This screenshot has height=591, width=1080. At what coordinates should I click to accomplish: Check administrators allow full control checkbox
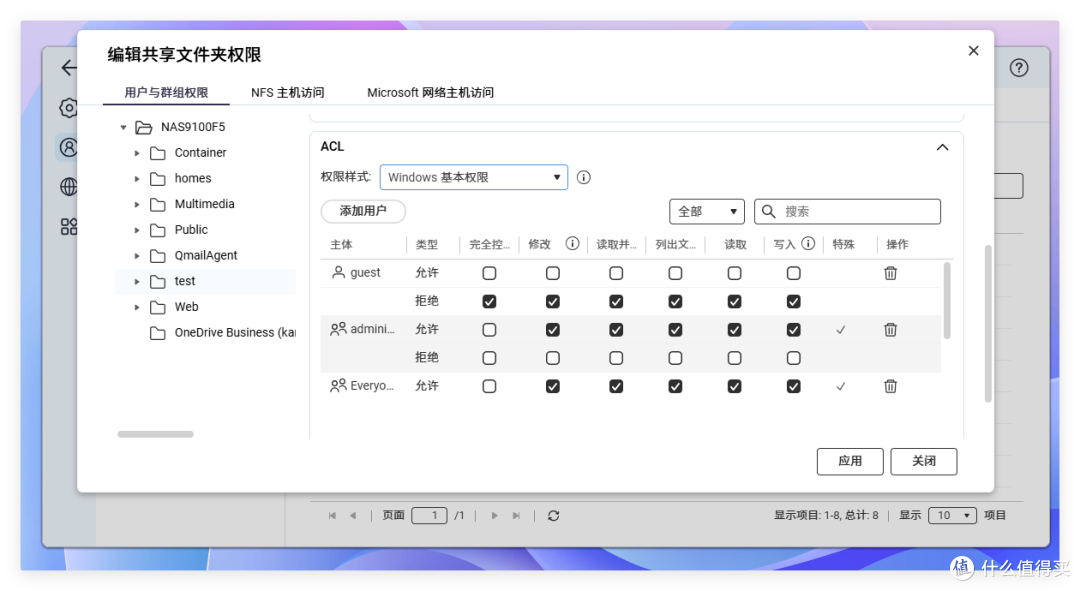point(489,330)
